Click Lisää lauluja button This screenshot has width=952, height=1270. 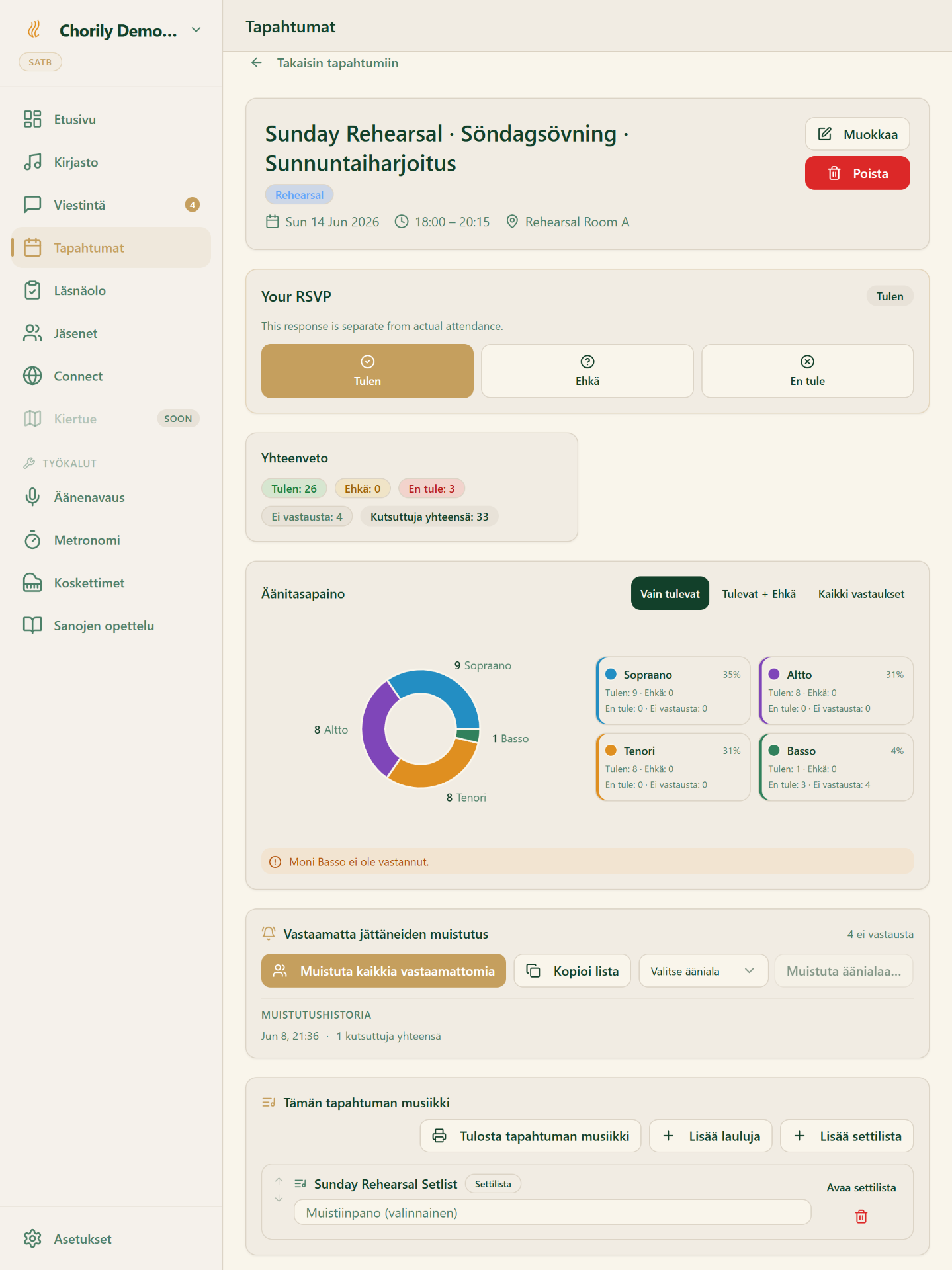click(711, 1136)
